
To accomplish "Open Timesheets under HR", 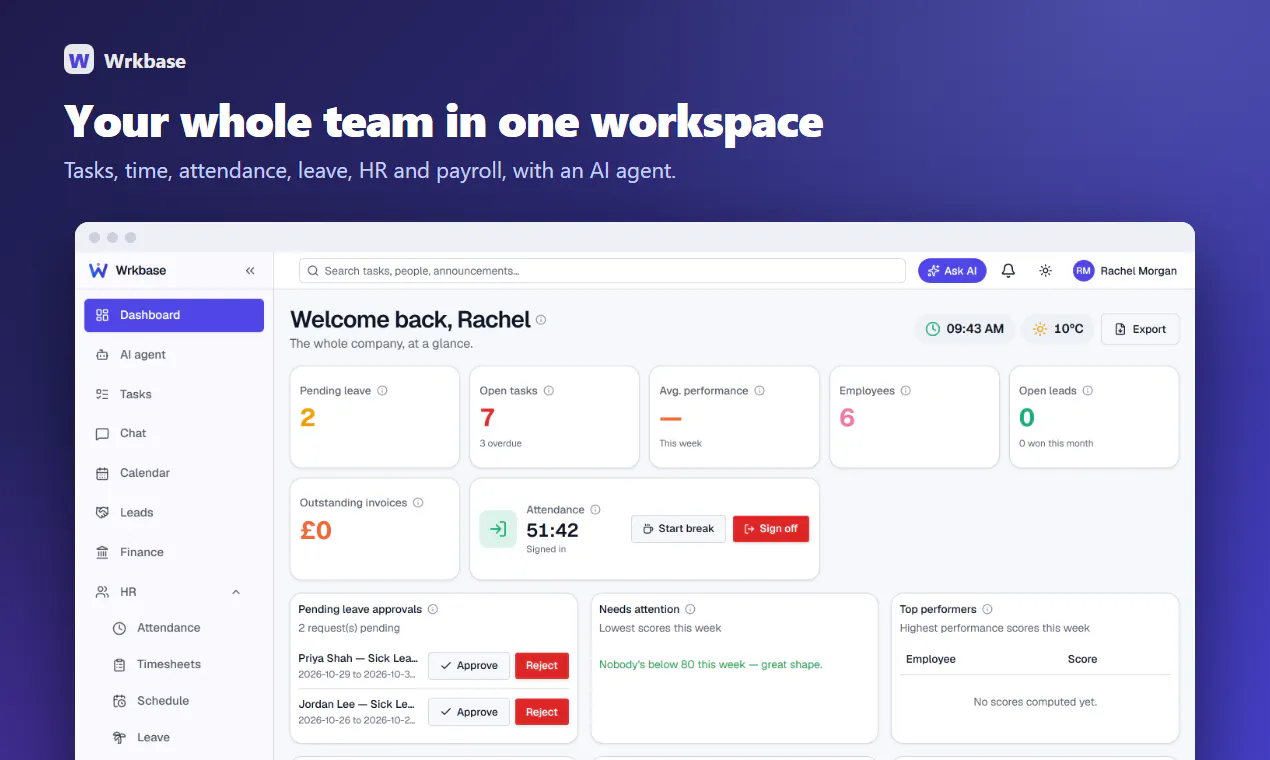I will 182,664.
